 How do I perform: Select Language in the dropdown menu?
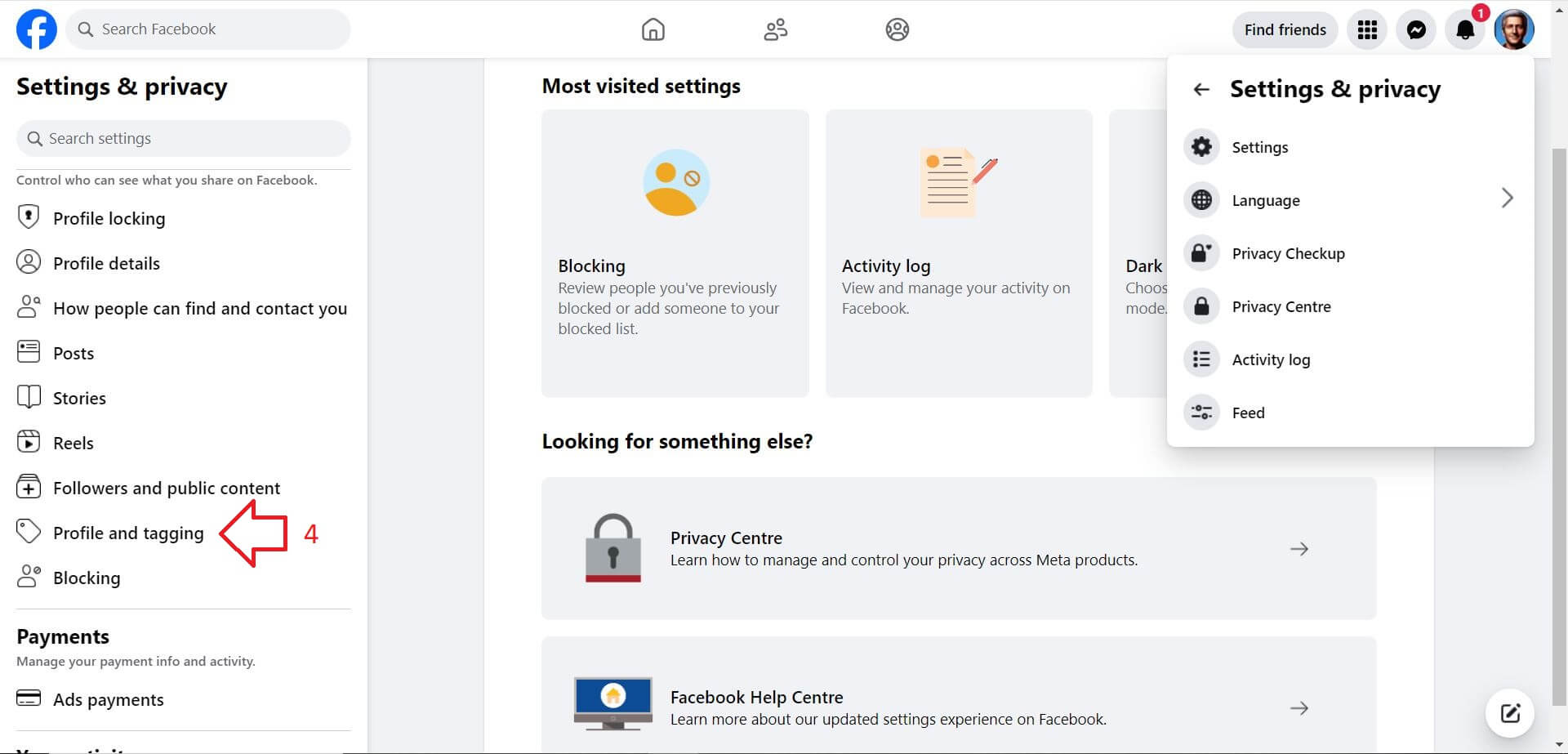tap(1350, 200)
